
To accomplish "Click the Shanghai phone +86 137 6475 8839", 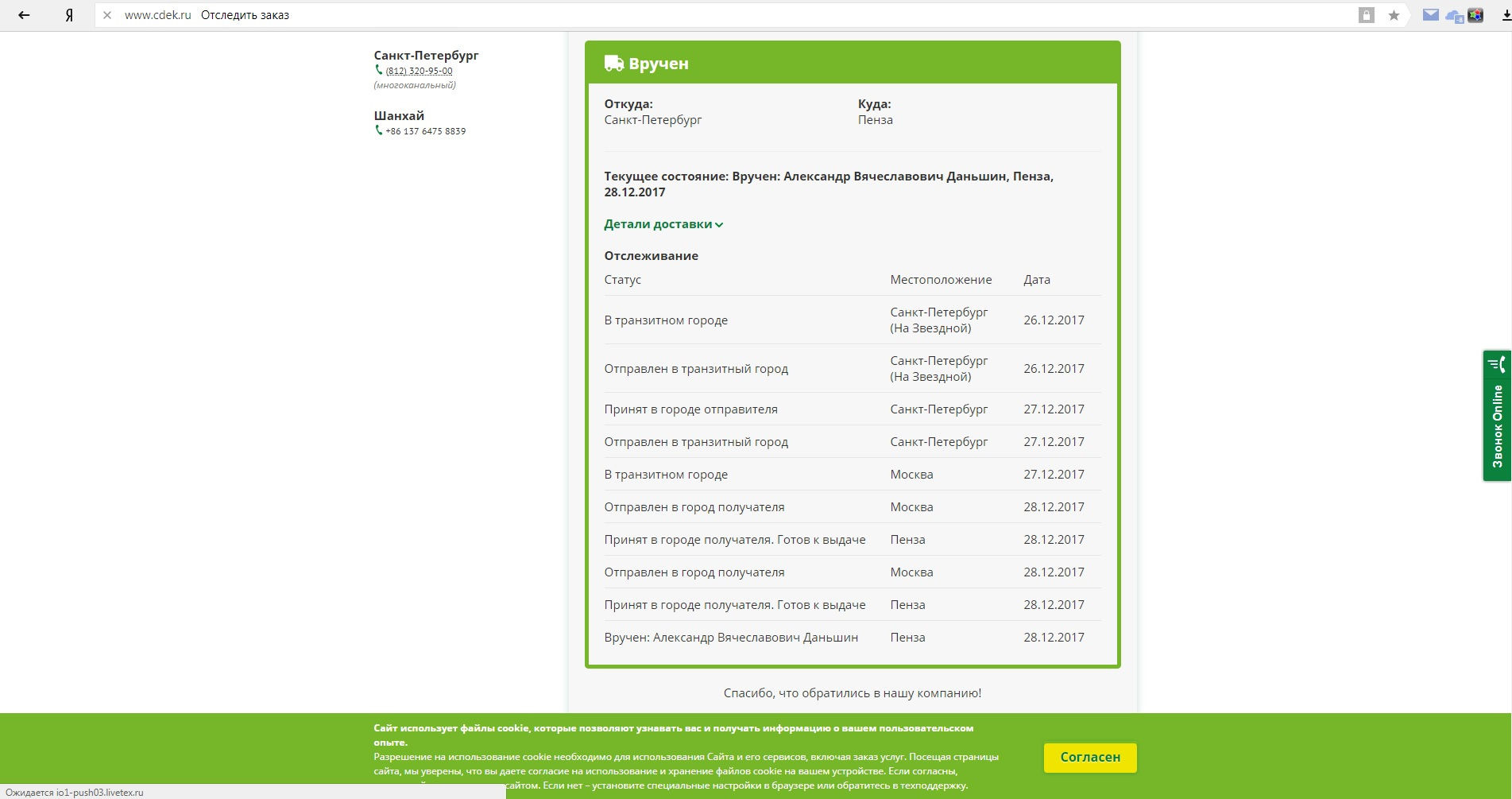I will (x=426, y=131).
